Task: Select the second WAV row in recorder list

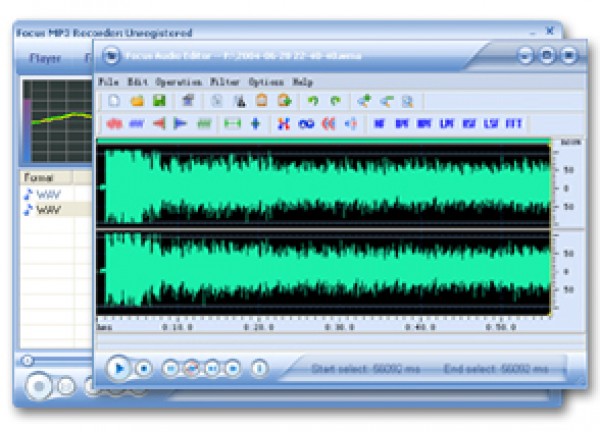Action: (x=57, y=210)
